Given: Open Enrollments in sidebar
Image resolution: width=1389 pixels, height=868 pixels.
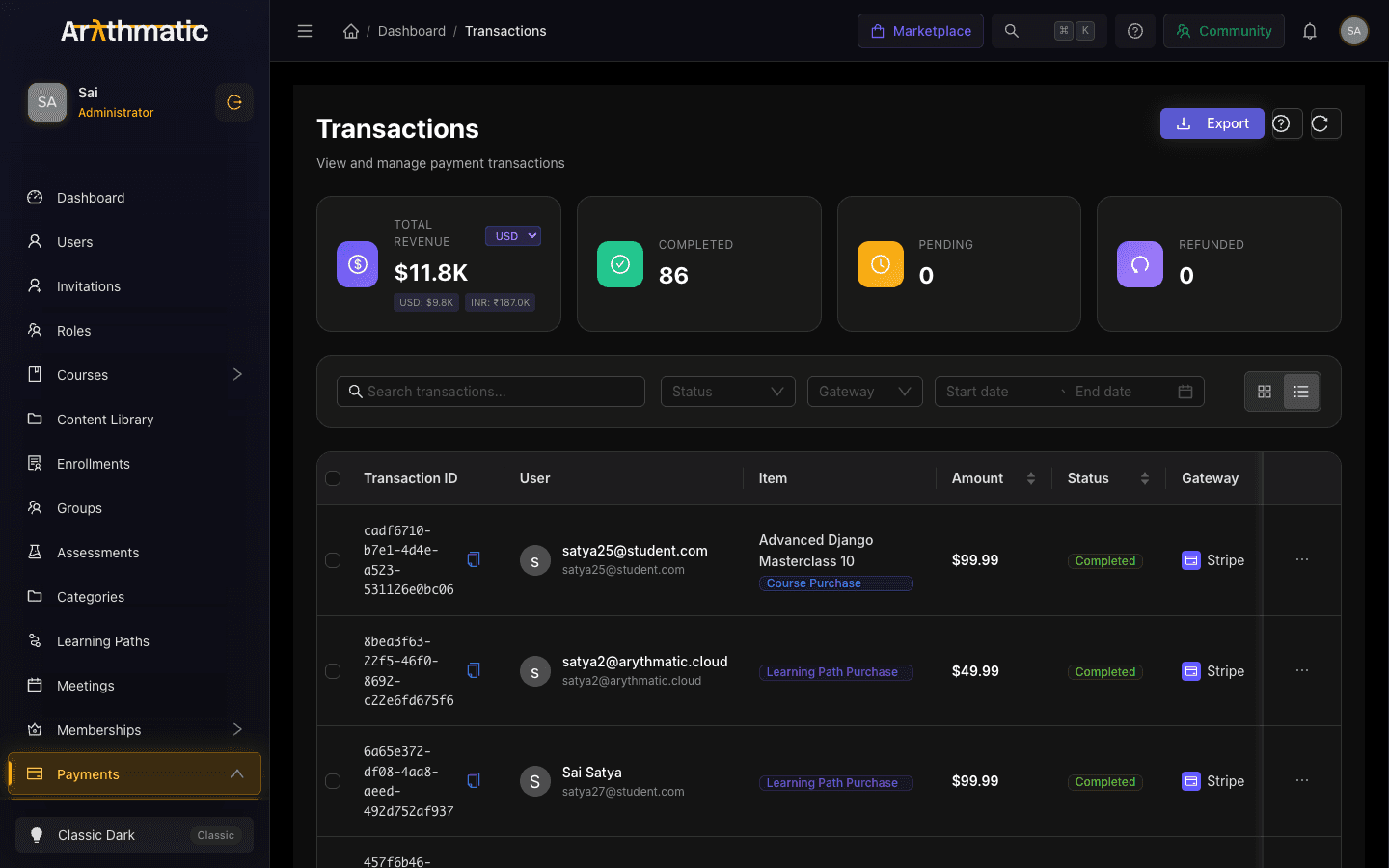Looking at the screenshot, I should click(x=135, y=464).
